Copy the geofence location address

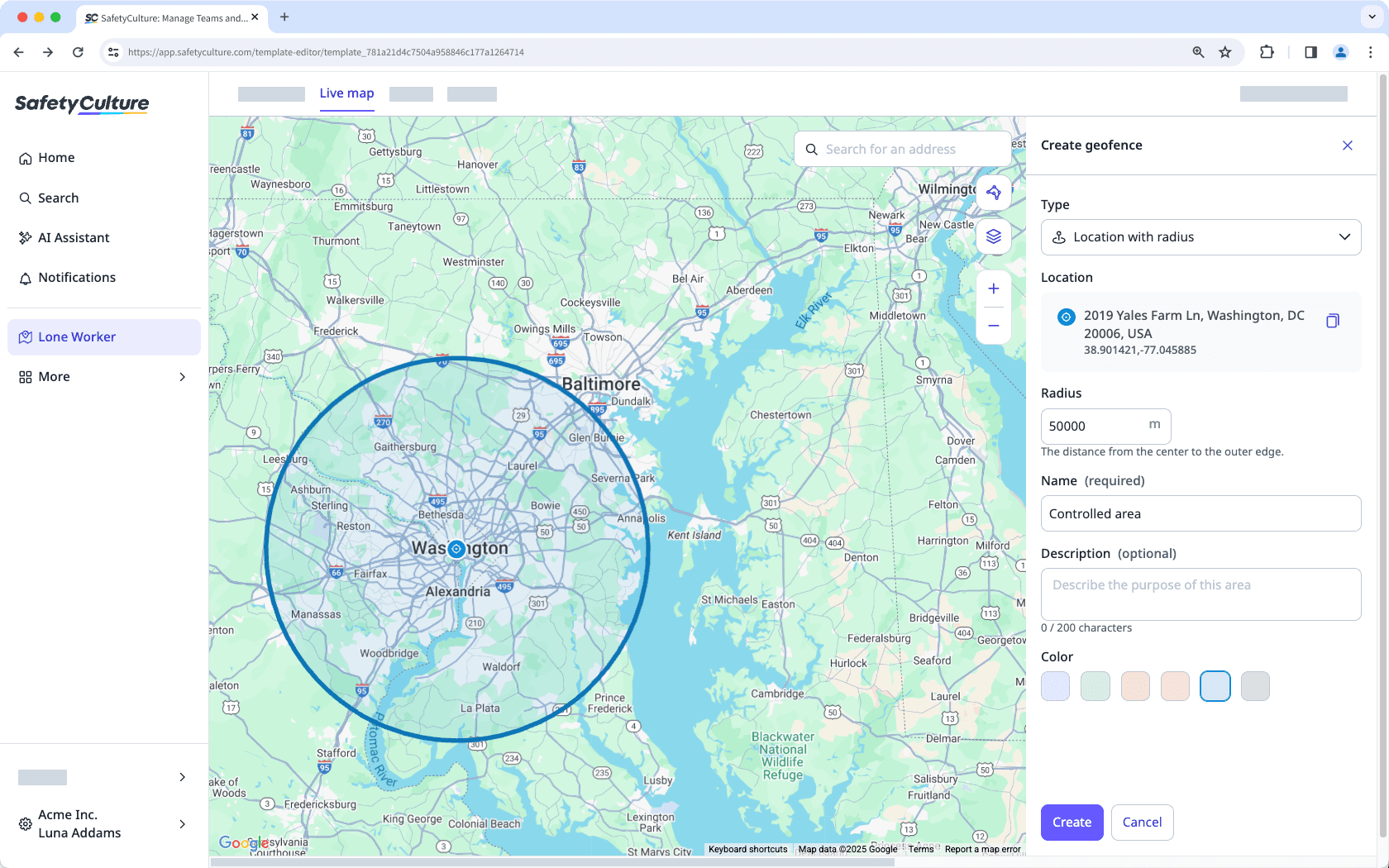click(1332, 321)
